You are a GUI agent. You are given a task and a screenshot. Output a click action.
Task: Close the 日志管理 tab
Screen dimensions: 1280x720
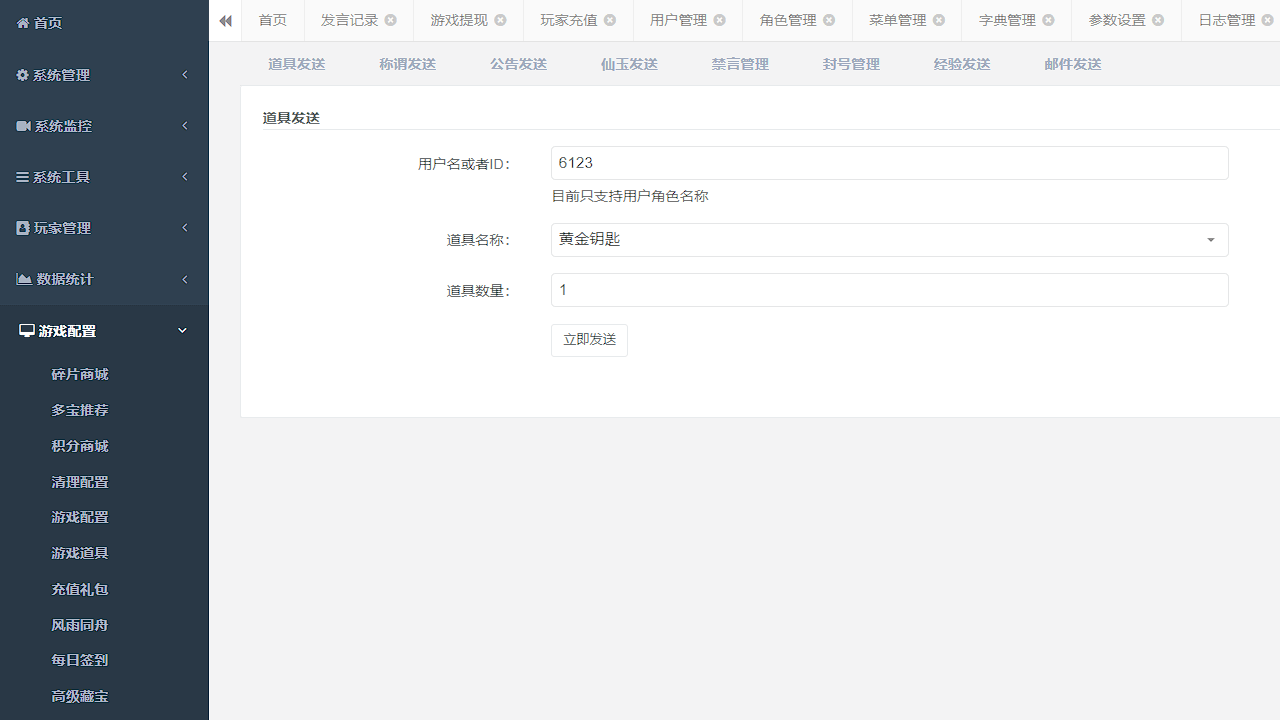pos(1267,19)
